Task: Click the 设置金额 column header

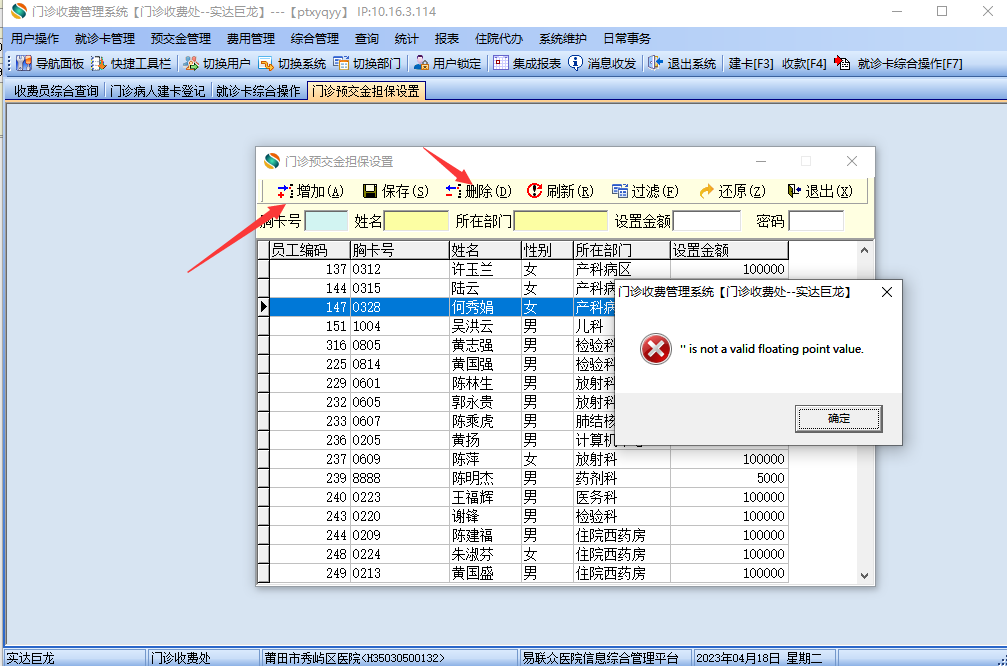Action: (x=729, y=250)
